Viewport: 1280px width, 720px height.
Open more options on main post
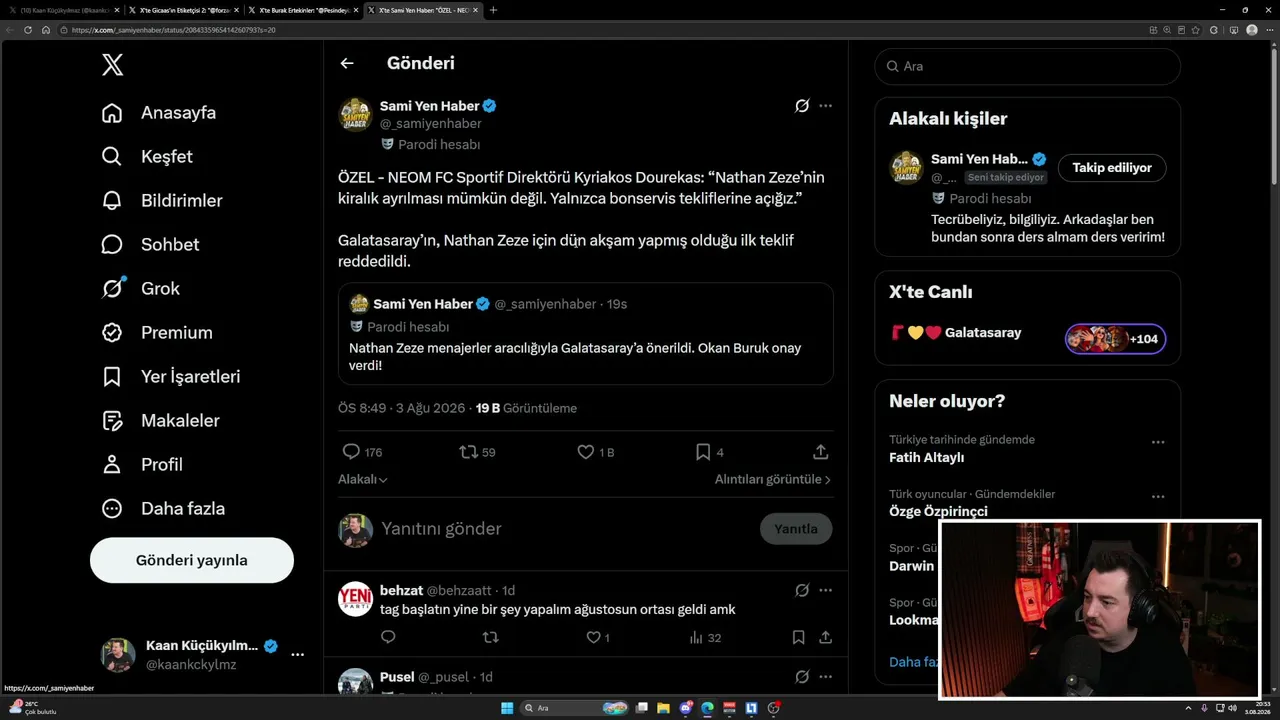point(825,106)
